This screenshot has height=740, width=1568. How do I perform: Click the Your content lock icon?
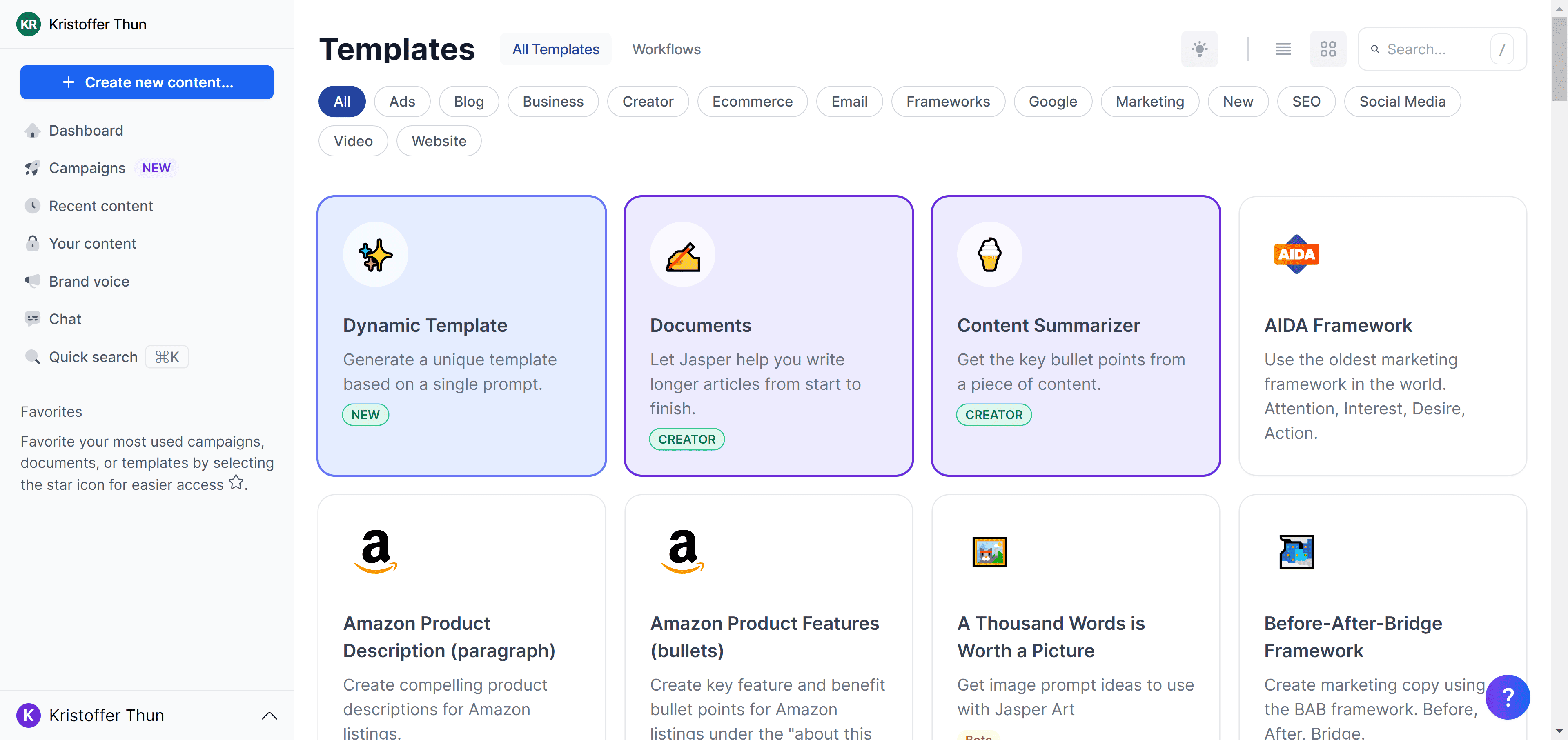[x=32, y=243]
